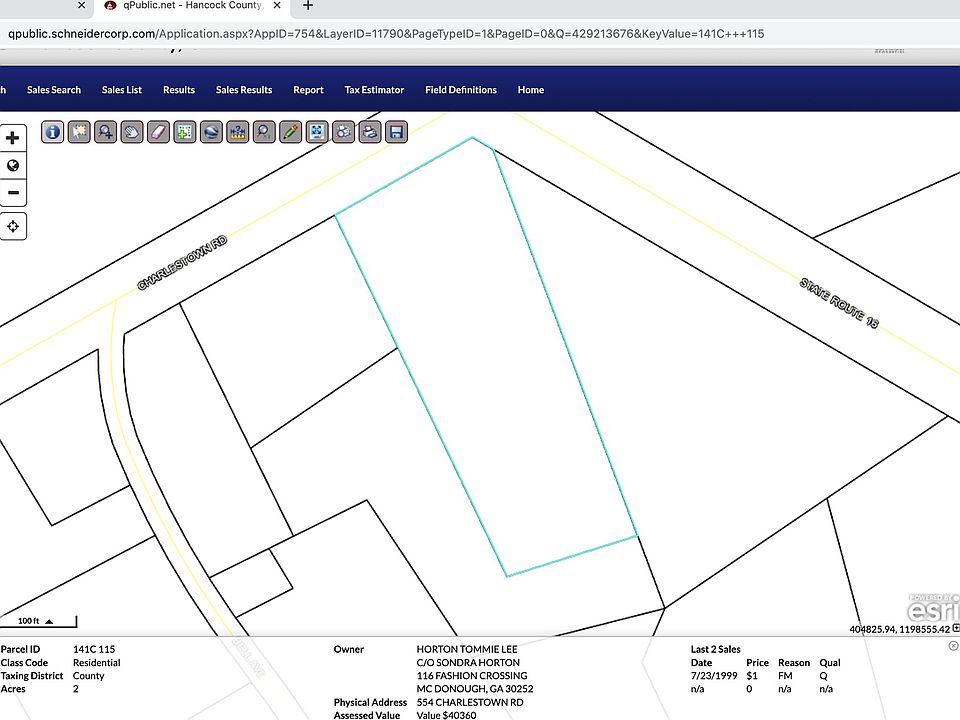
Task: Click the save floppy disk icon
Action: (x=396, y=132)
